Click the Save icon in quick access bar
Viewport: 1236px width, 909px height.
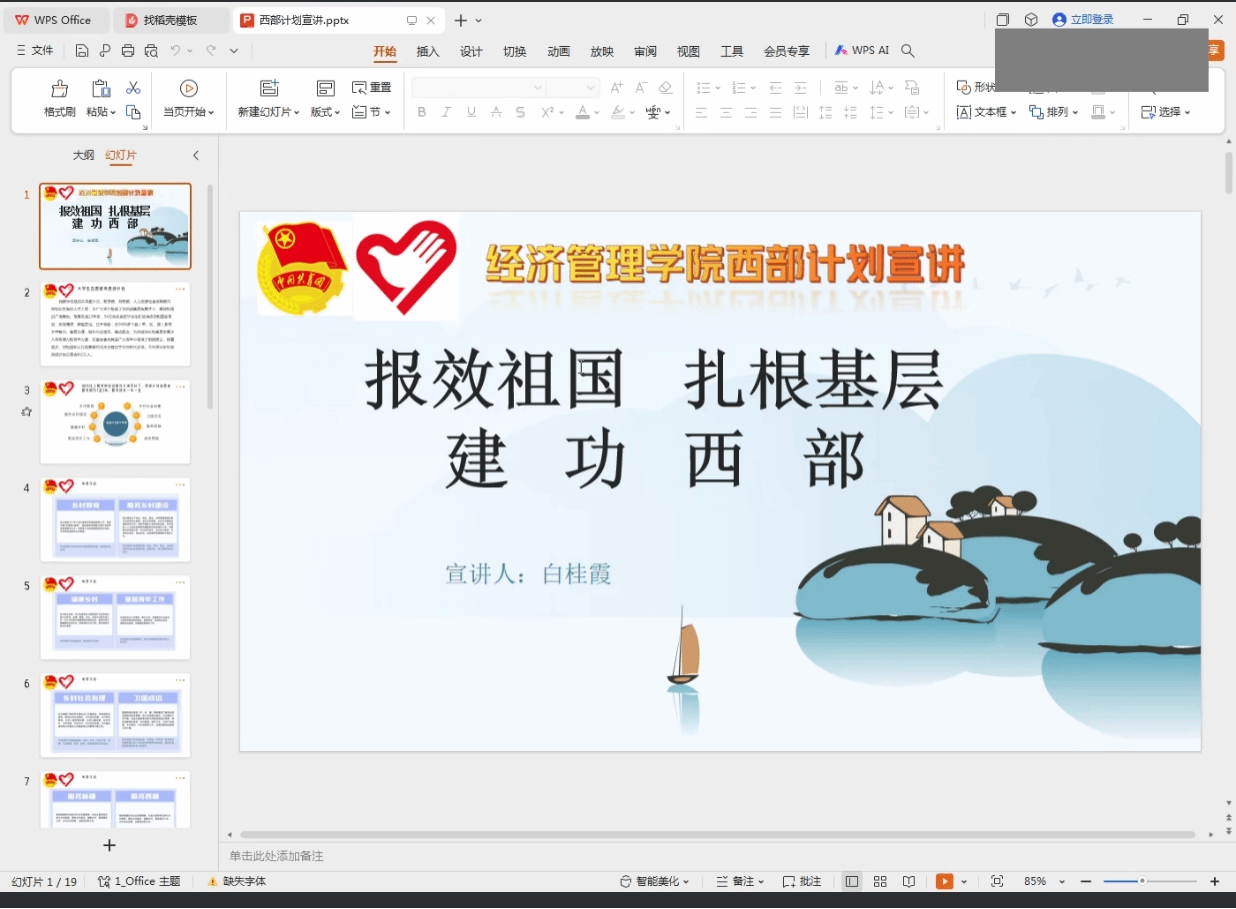(x=82, y=51)
